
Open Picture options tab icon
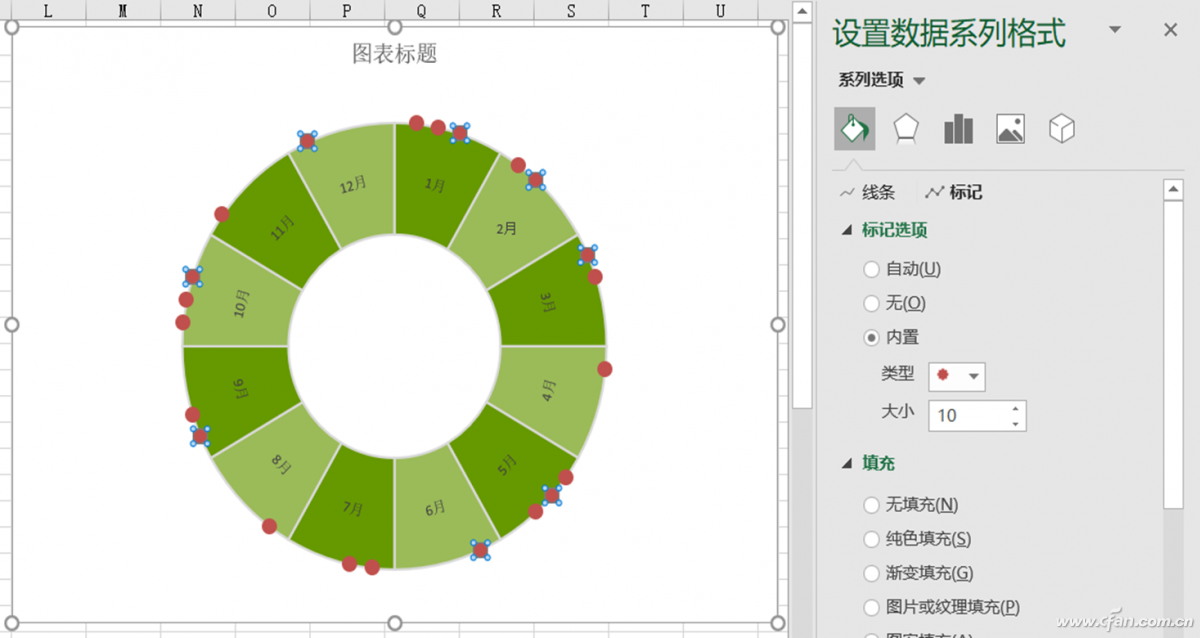point(1010,129)
